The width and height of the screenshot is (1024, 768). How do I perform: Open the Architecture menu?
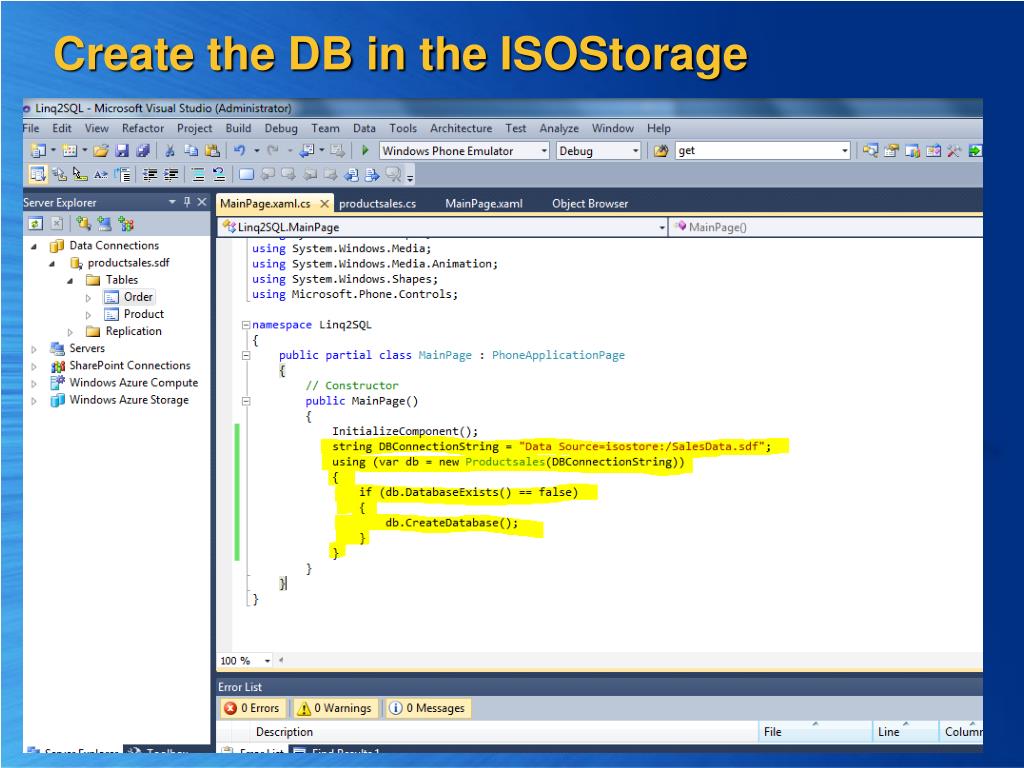pyautogui.click(x=460, y=129)
